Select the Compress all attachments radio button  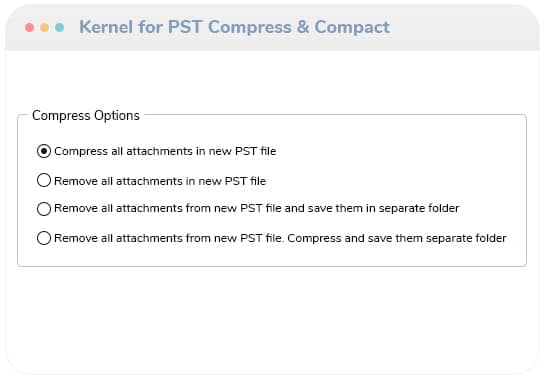[x=44, y=151]
